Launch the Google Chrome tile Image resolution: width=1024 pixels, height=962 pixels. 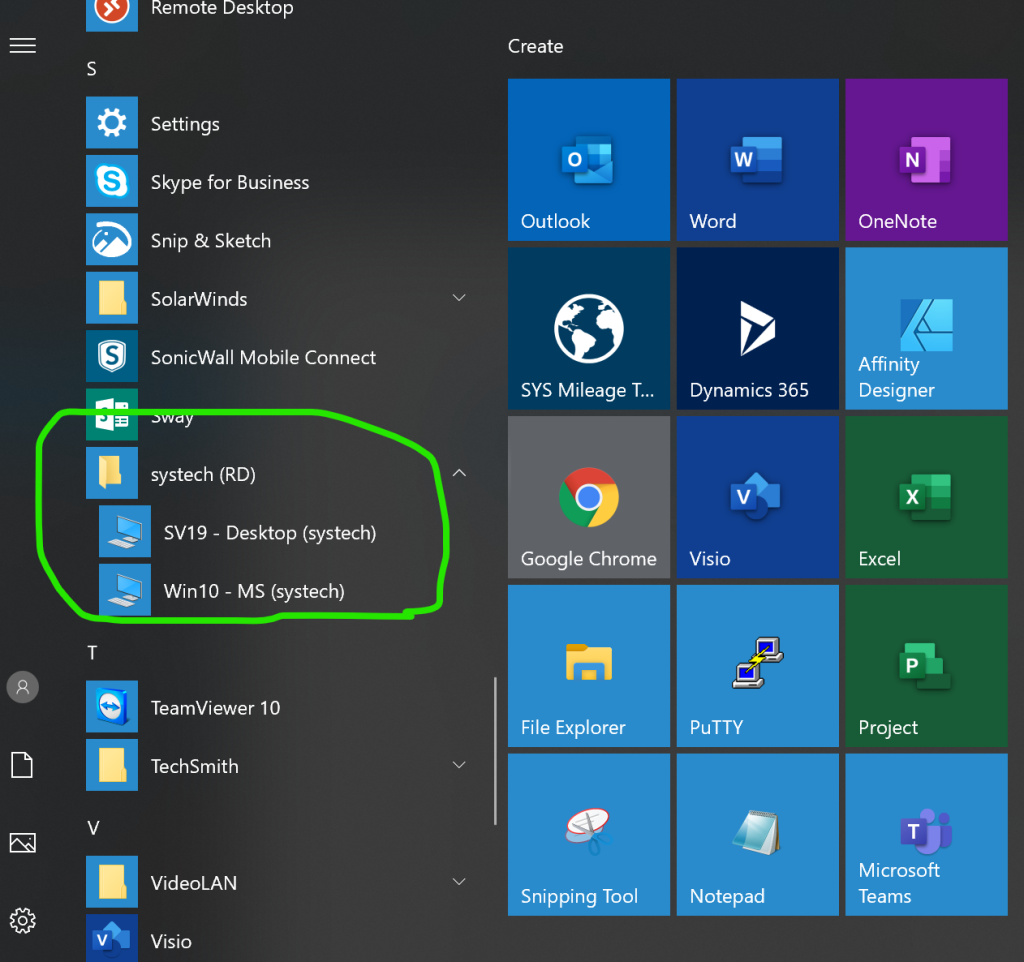pyautogui.click(x=588, y=497)
